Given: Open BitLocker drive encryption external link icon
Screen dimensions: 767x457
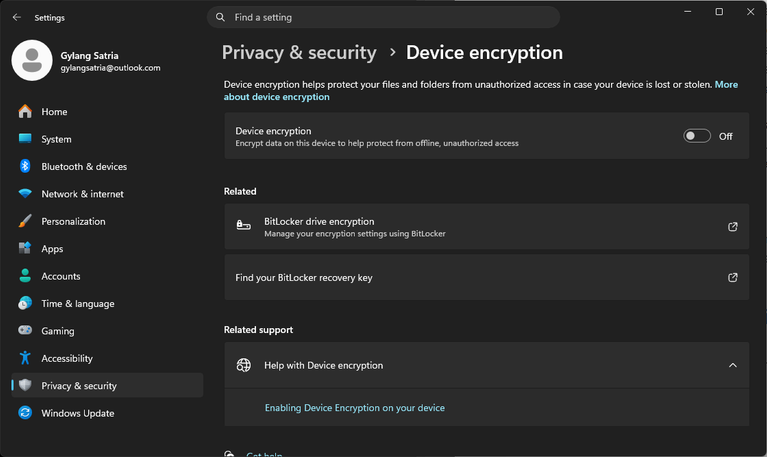Looking at the screenshot, I should (732, 227).
